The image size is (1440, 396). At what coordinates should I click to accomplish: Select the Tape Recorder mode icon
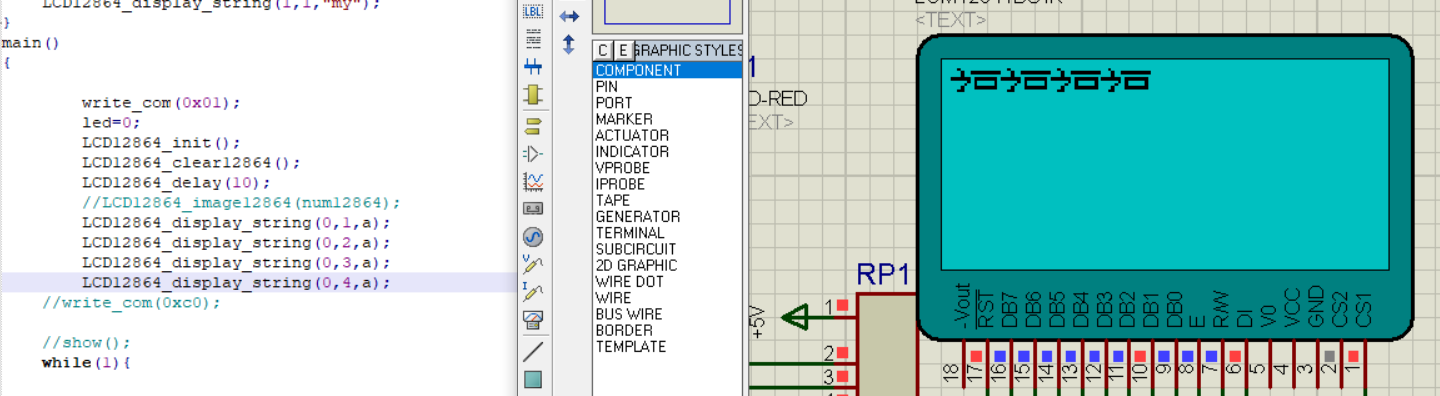(533, 209)
